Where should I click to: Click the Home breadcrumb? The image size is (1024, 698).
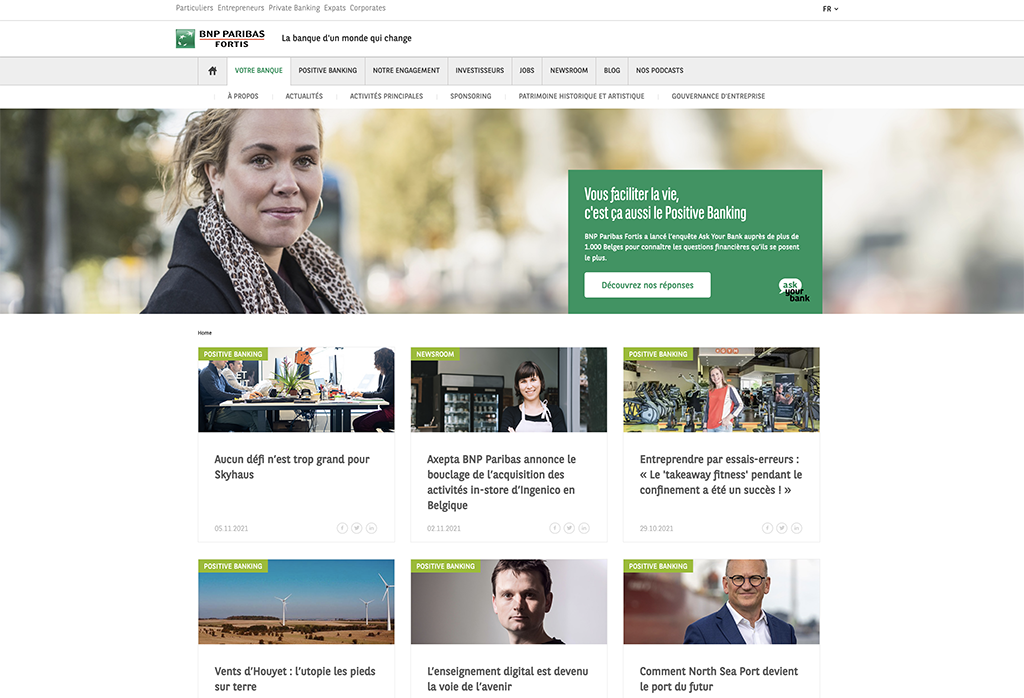[x=205, y=333]
